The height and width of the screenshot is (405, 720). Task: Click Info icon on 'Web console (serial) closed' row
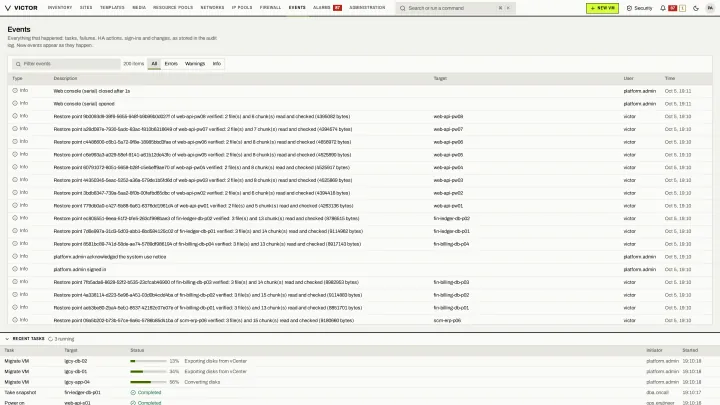coord(15,90)
